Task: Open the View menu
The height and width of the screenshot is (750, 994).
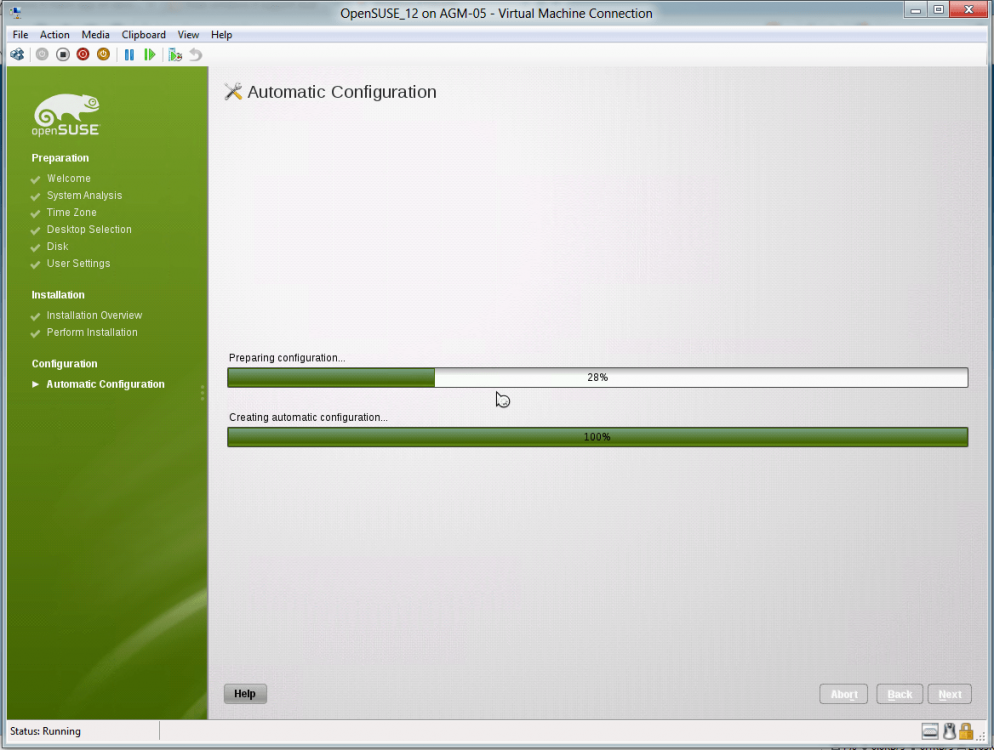Action: point(188,34)
